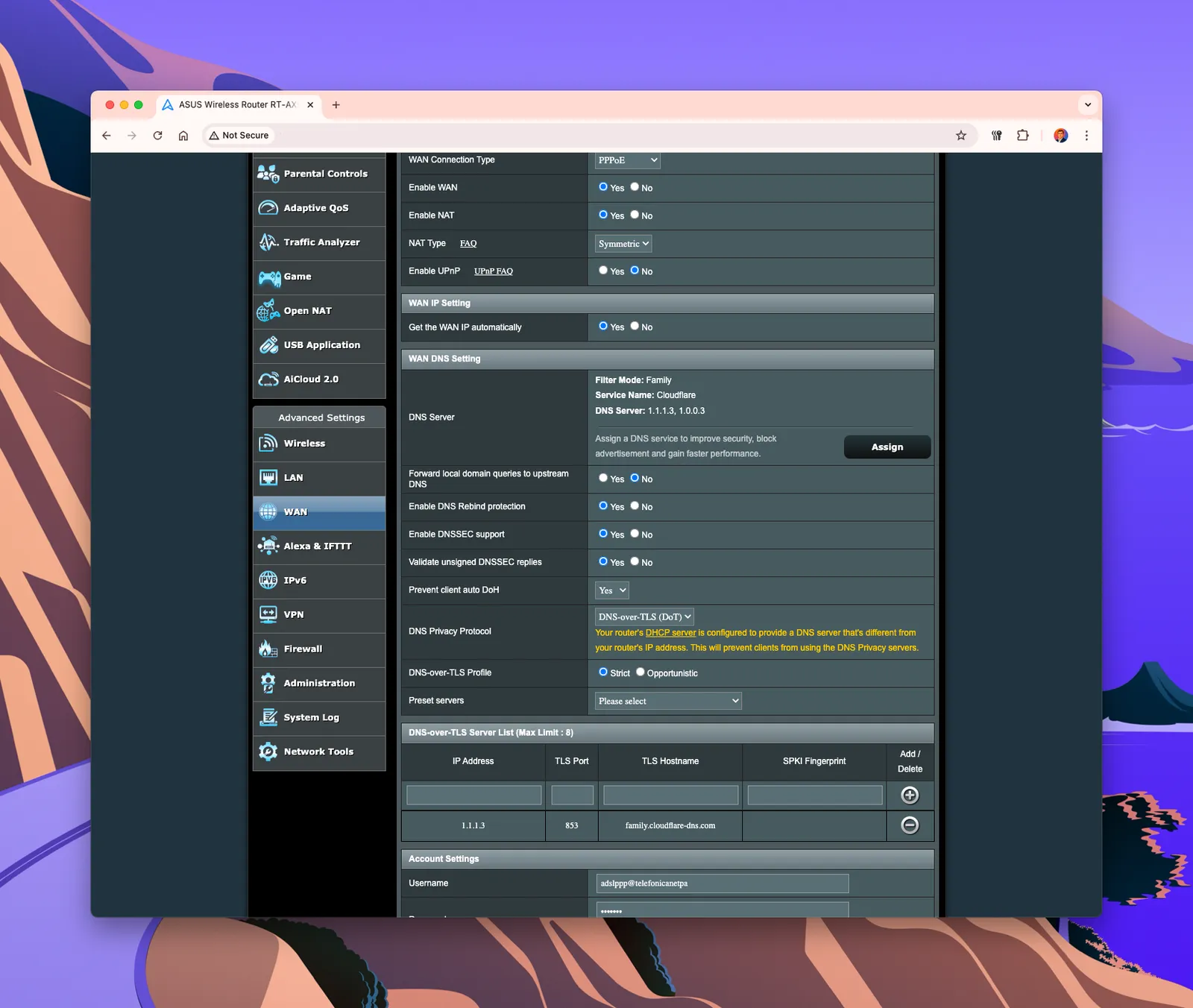
Task: Open the Wireless settings icon
Action: click(x=268, y=444)
